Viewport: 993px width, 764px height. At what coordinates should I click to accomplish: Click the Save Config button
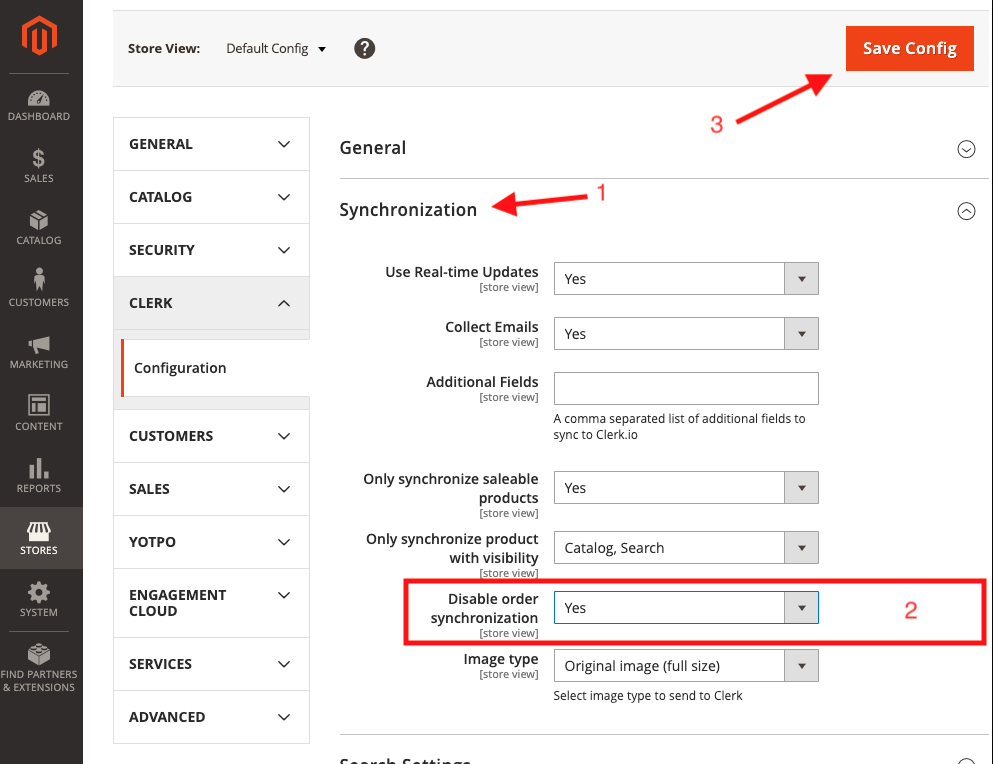[909, 48]
